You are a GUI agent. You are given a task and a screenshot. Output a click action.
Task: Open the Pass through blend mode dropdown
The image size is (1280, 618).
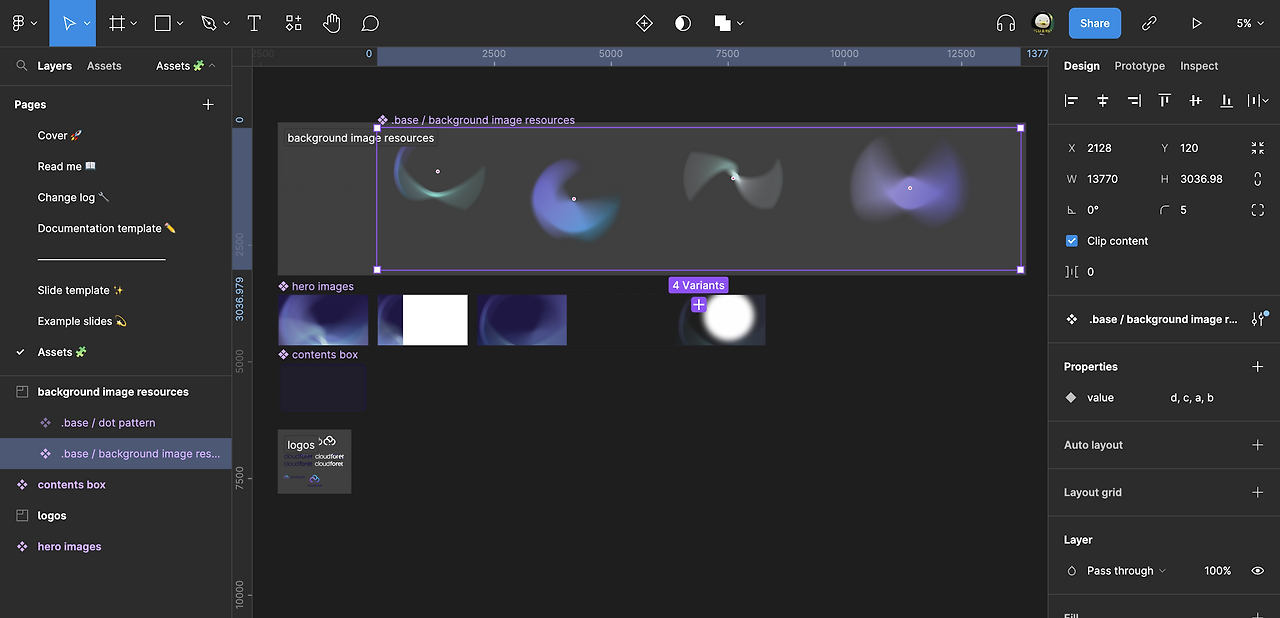click(x=1126, y=571)
